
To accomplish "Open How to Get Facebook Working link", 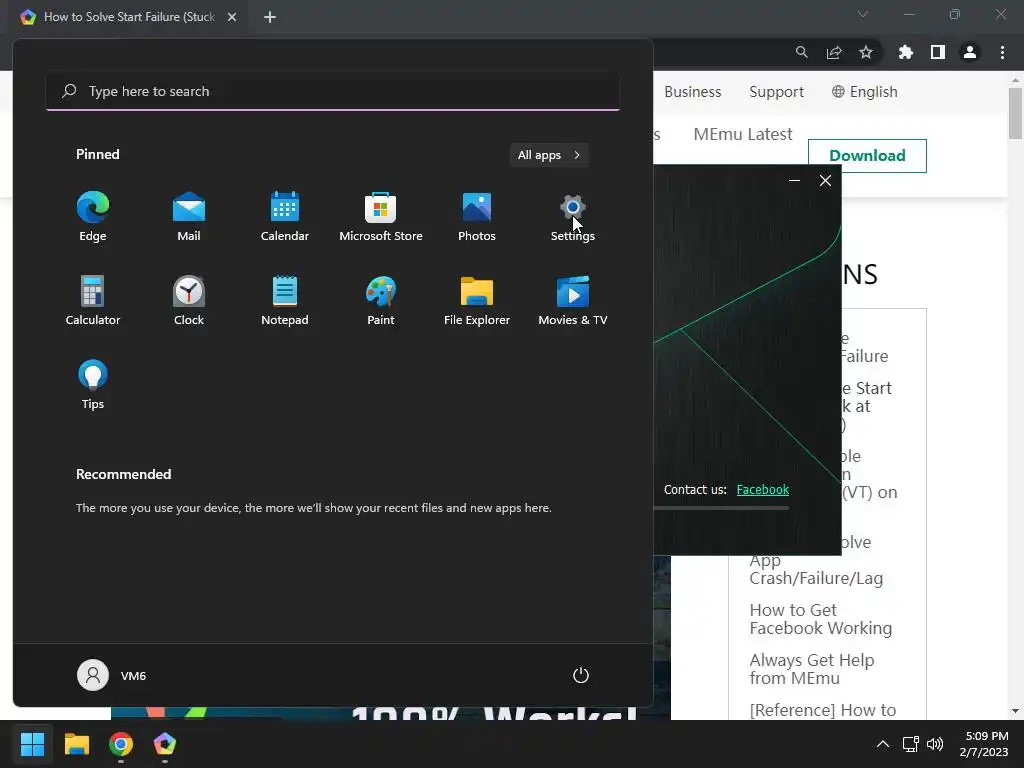I will coord(820,619).
